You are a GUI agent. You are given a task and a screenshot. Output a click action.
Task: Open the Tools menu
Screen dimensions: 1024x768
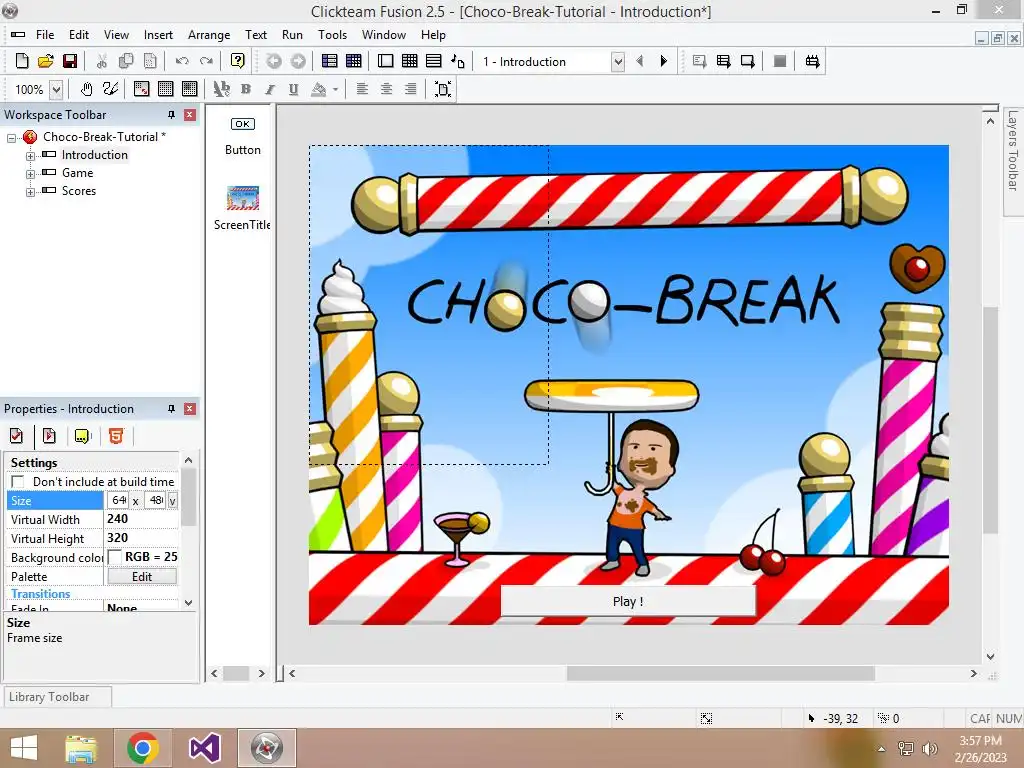(332, 35)
